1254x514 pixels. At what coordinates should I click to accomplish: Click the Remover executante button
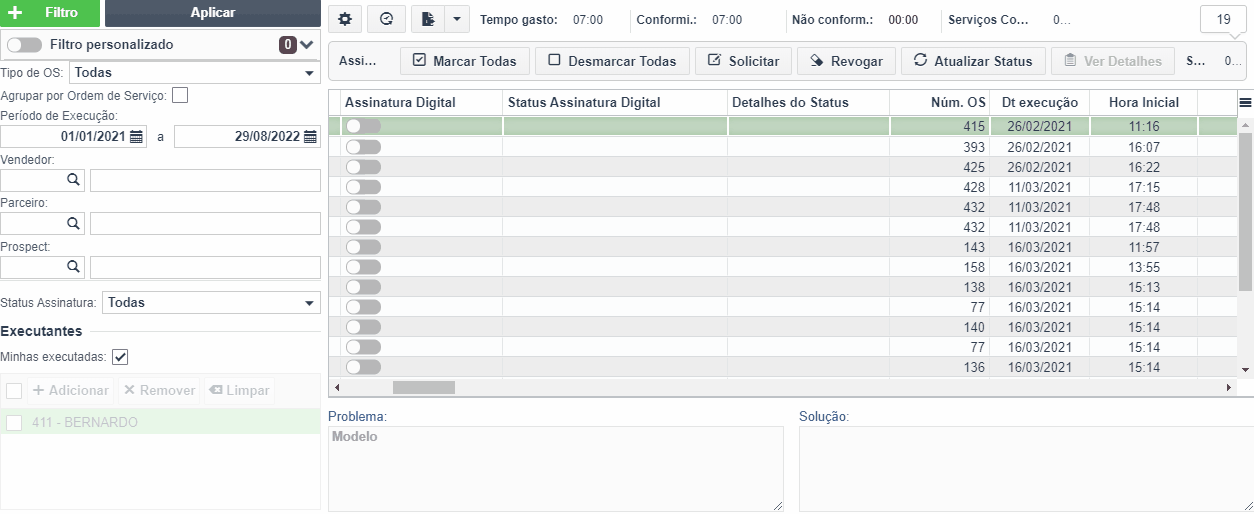(159, 390)
